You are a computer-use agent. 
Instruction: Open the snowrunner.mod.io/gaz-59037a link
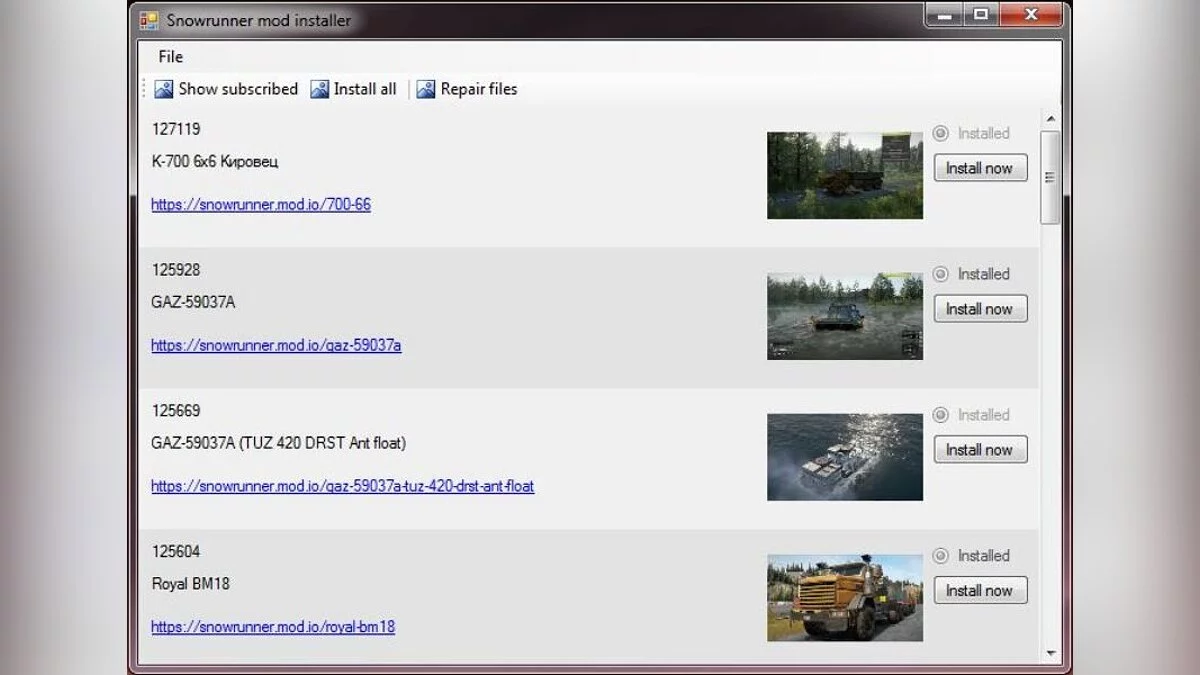276,345
